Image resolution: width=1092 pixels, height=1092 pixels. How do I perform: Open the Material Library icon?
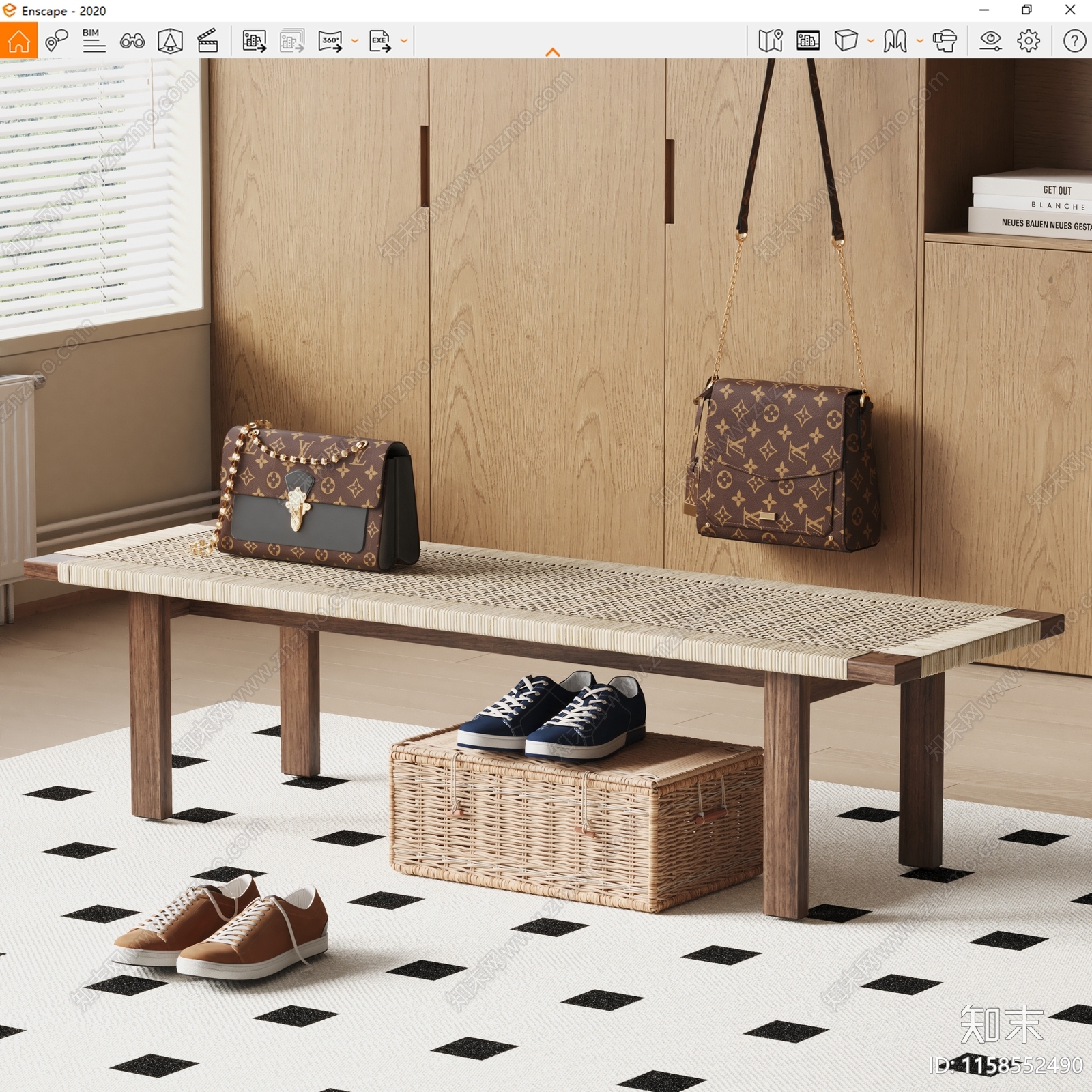tap(895, 41)
